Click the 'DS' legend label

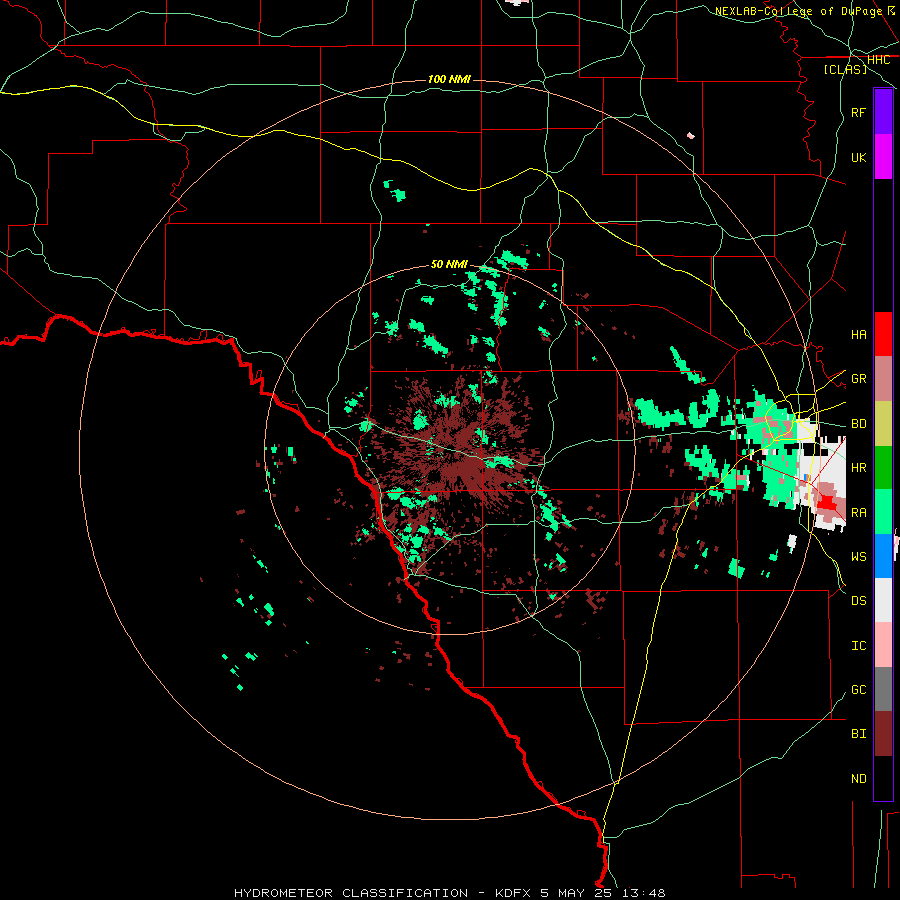pyautogui.click(x=858, y=601)
